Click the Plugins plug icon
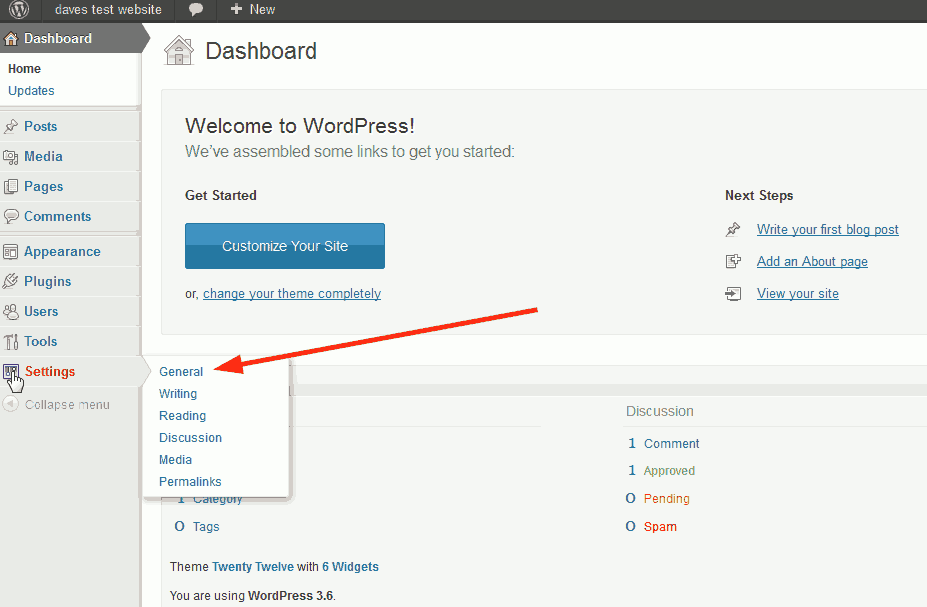 coord(11,281)
